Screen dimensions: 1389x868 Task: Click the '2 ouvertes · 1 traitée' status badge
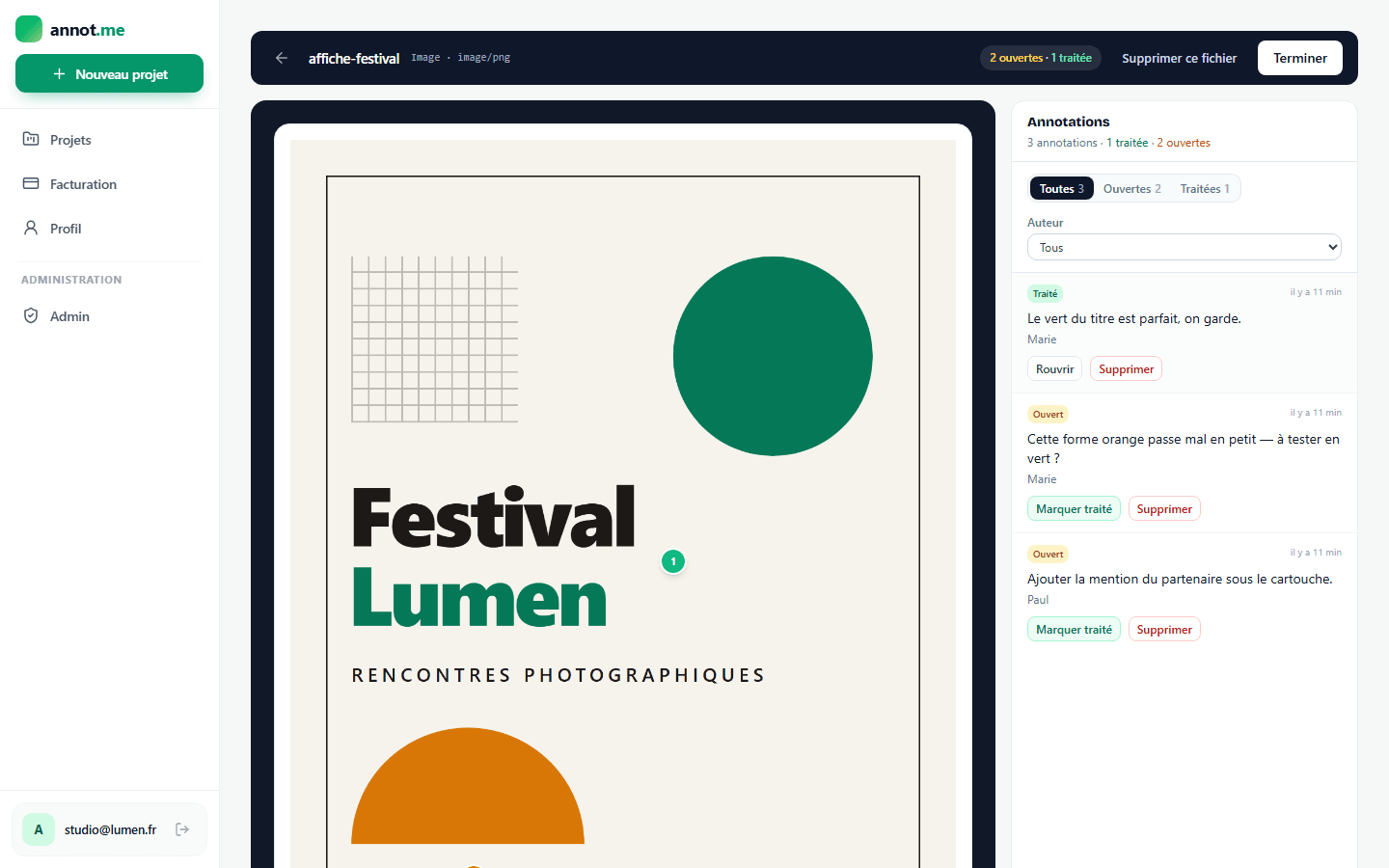[x=1041, y=58]
